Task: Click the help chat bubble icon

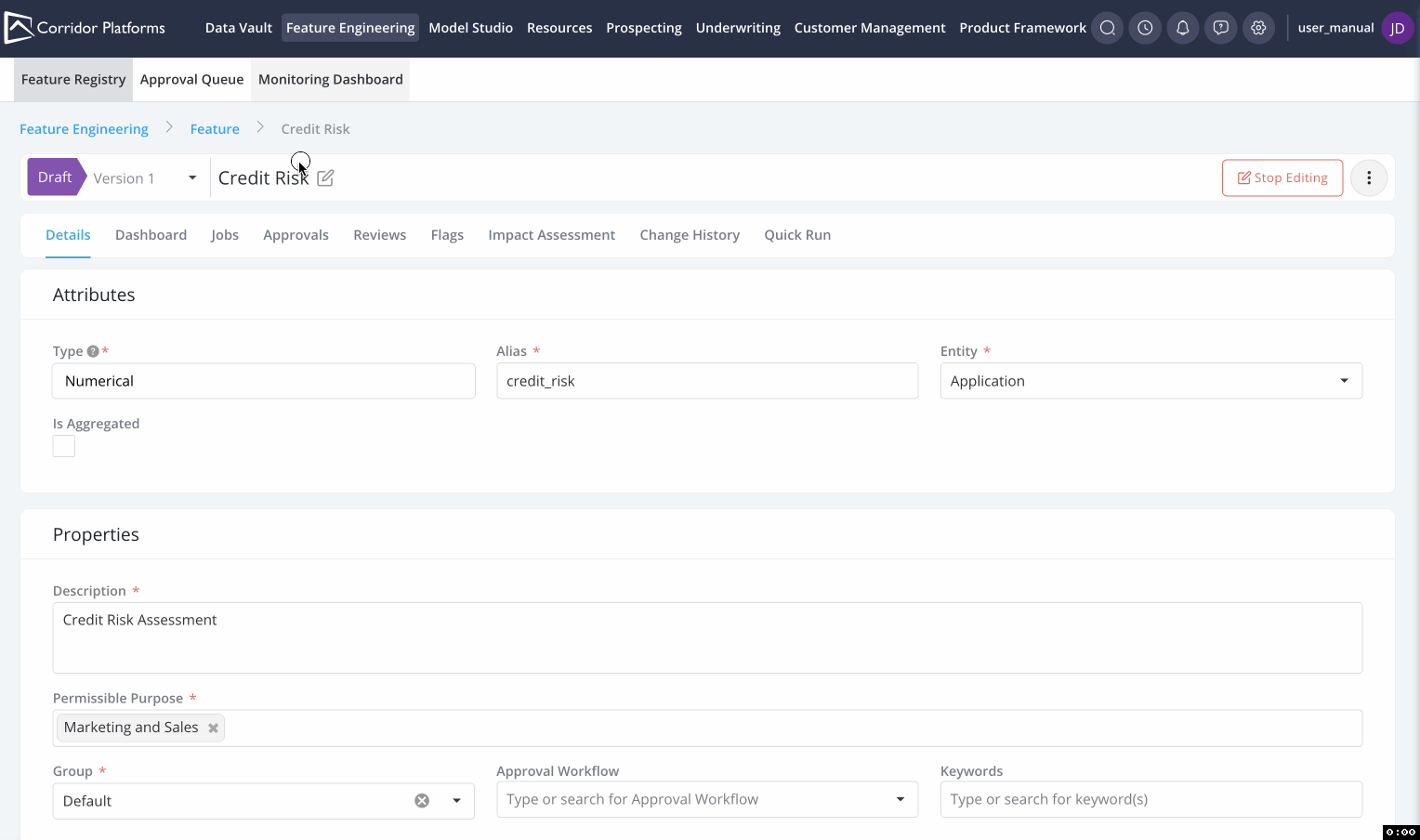Action: tap(1220, 28)
